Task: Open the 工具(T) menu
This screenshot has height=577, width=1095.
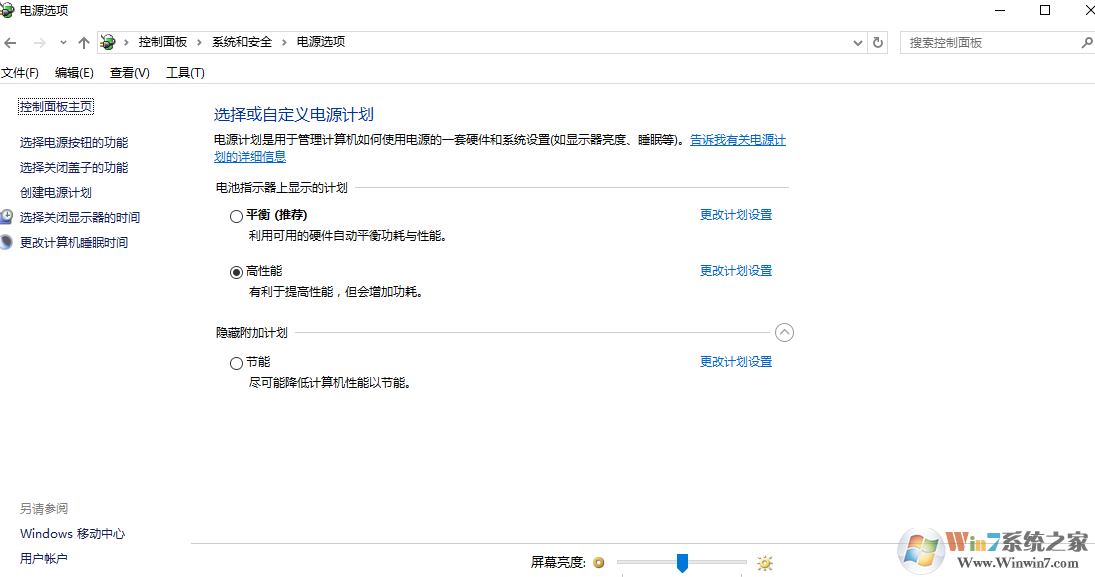Action: [186, 71]
